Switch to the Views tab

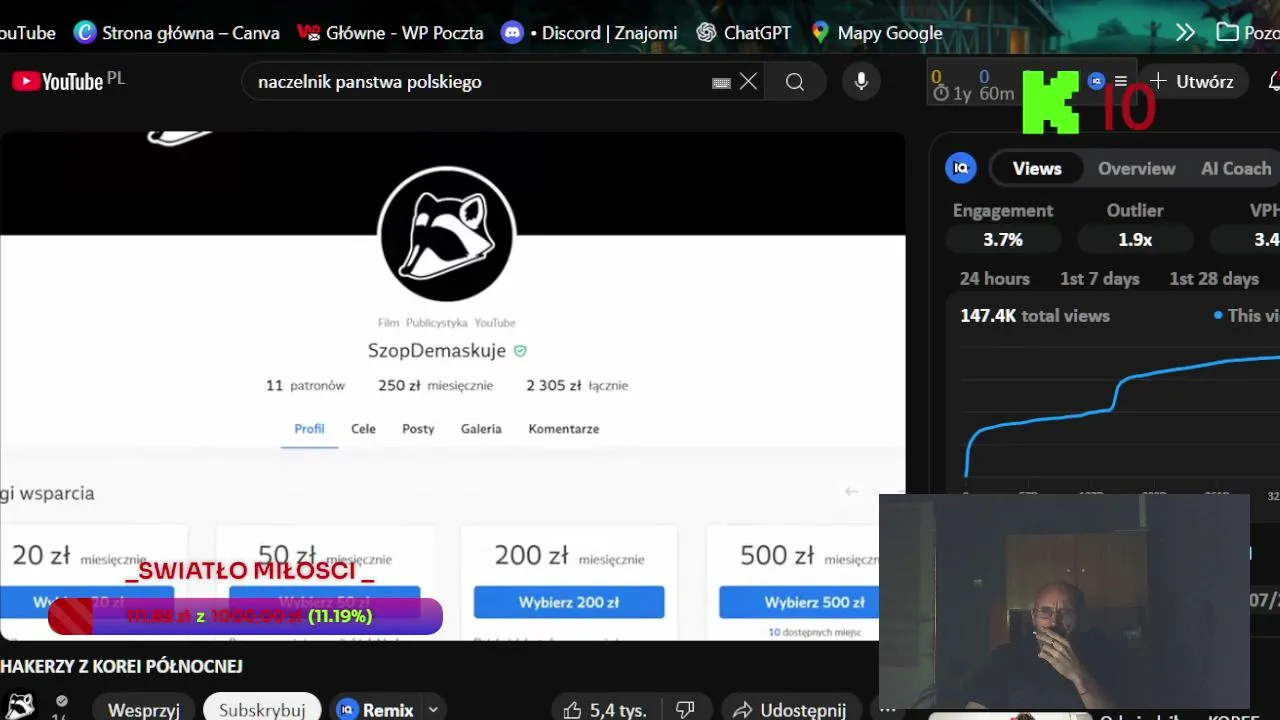1037,168
